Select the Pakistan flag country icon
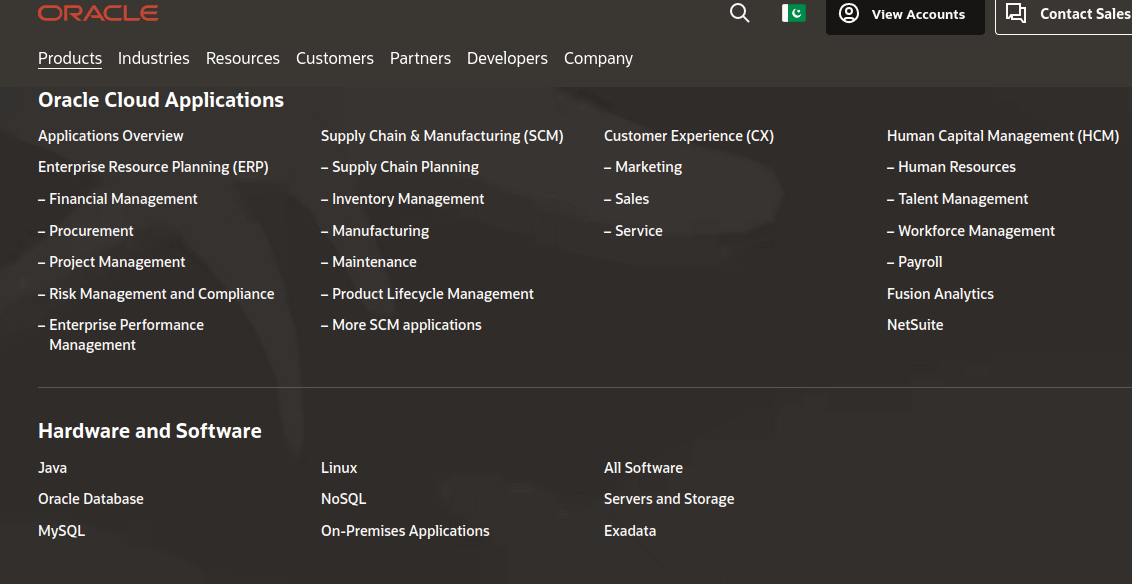Screen dimensions: 1132x584 tap(793, 13)
